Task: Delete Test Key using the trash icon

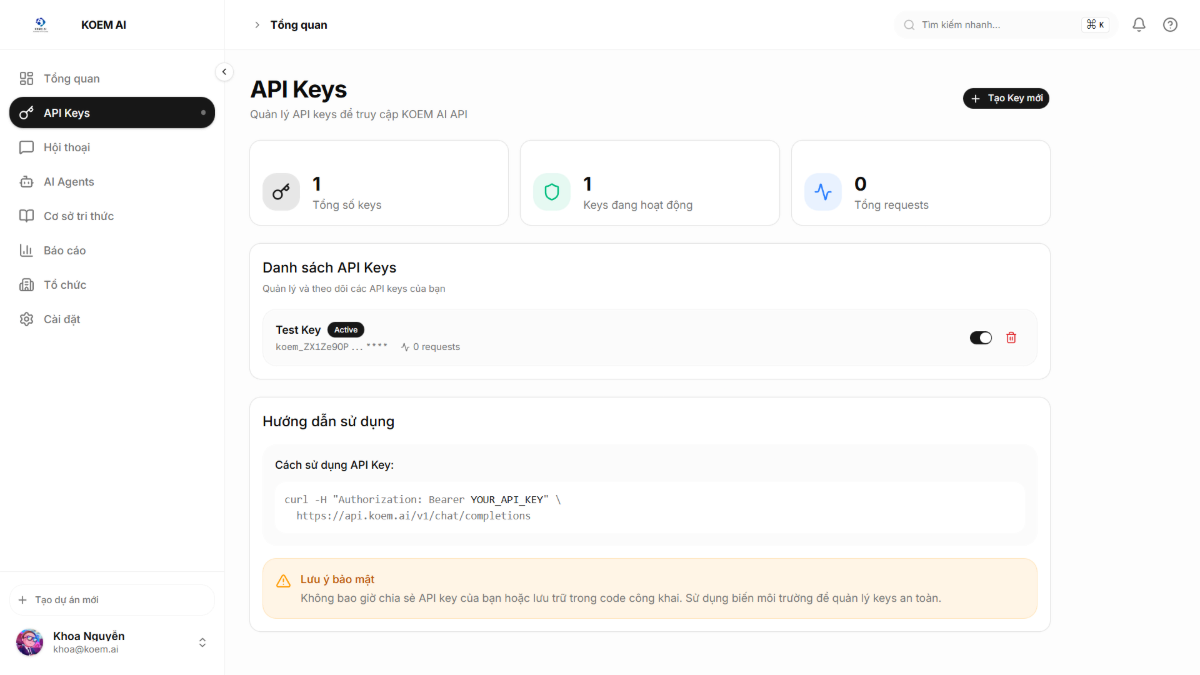Action: pos(1011,337)
